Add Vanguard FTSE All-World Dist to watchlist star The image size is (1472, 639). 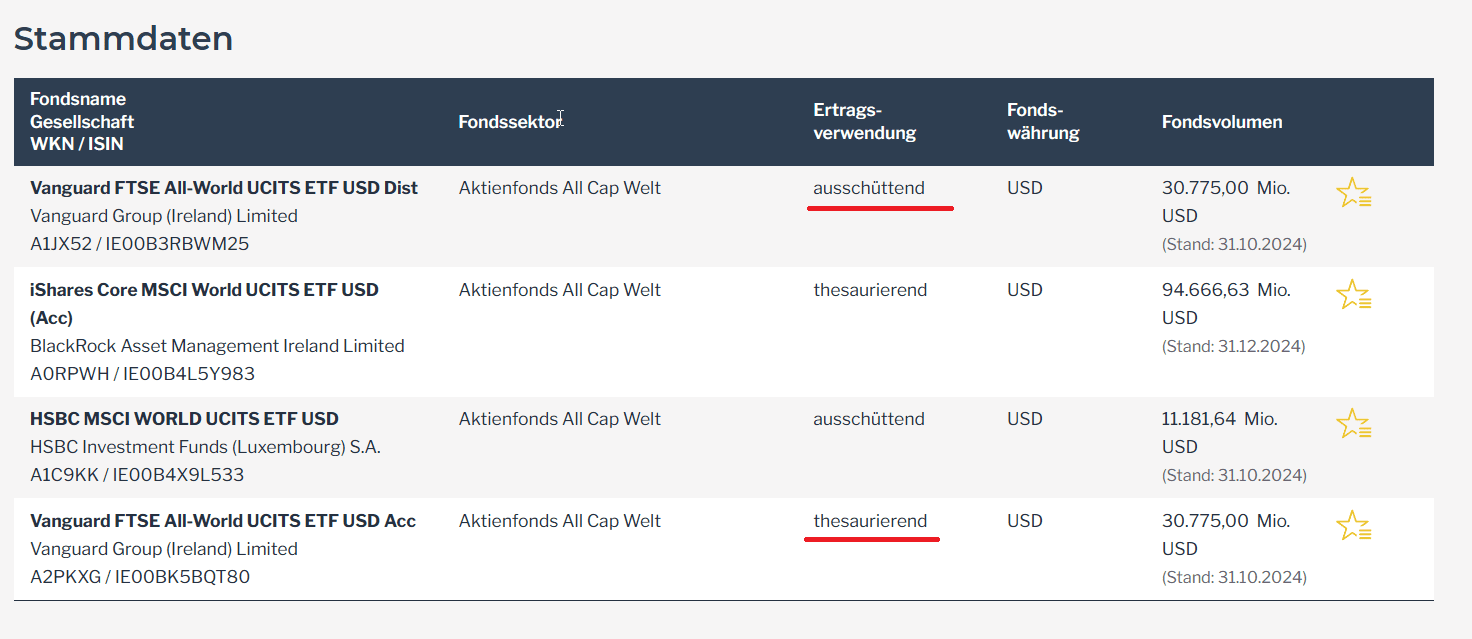[1353, 192]
